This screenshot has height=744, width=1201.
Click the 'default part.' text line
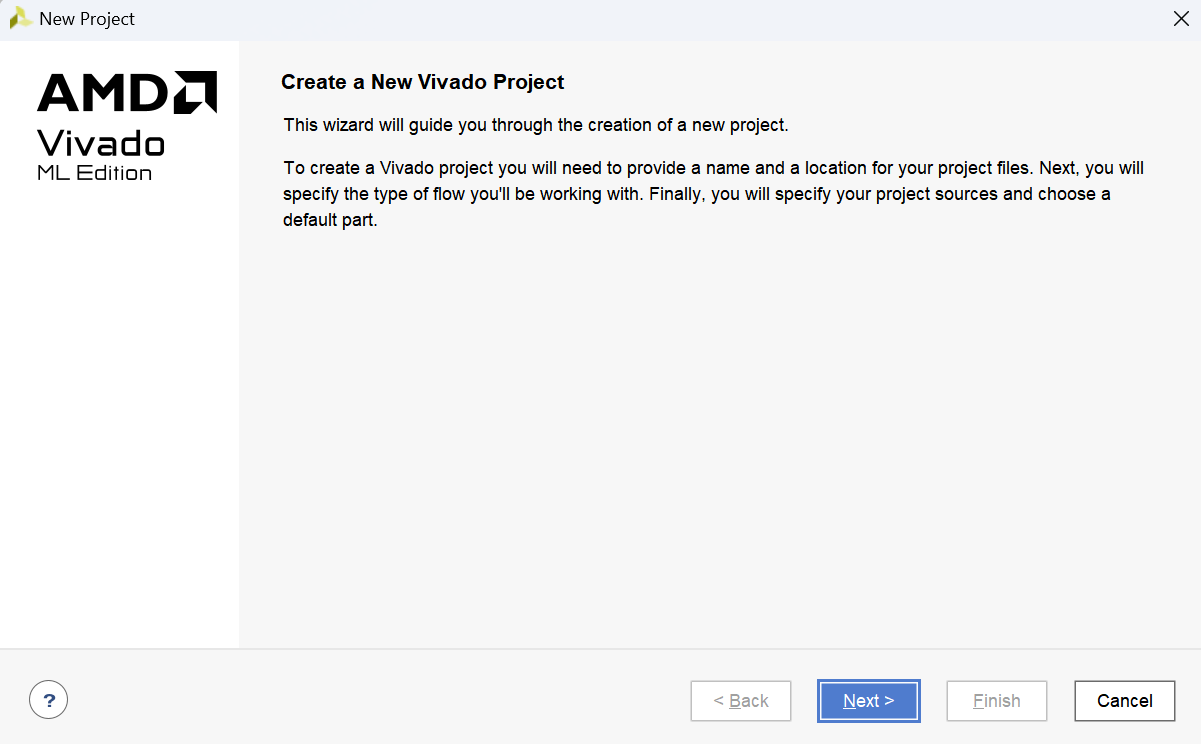[330, 220]
